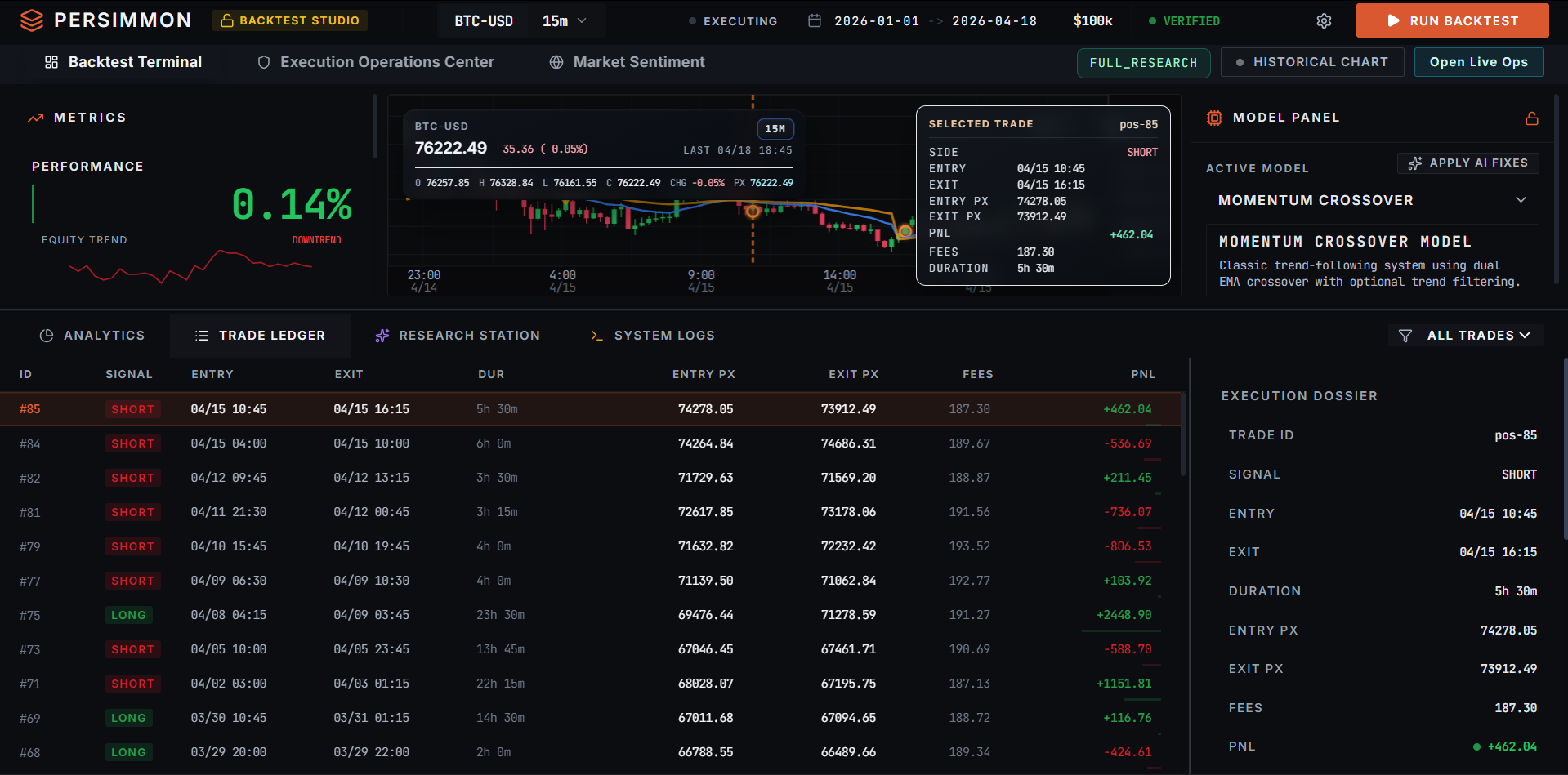Click the FEES column header

pyautogui.click(x=978, y=374)
